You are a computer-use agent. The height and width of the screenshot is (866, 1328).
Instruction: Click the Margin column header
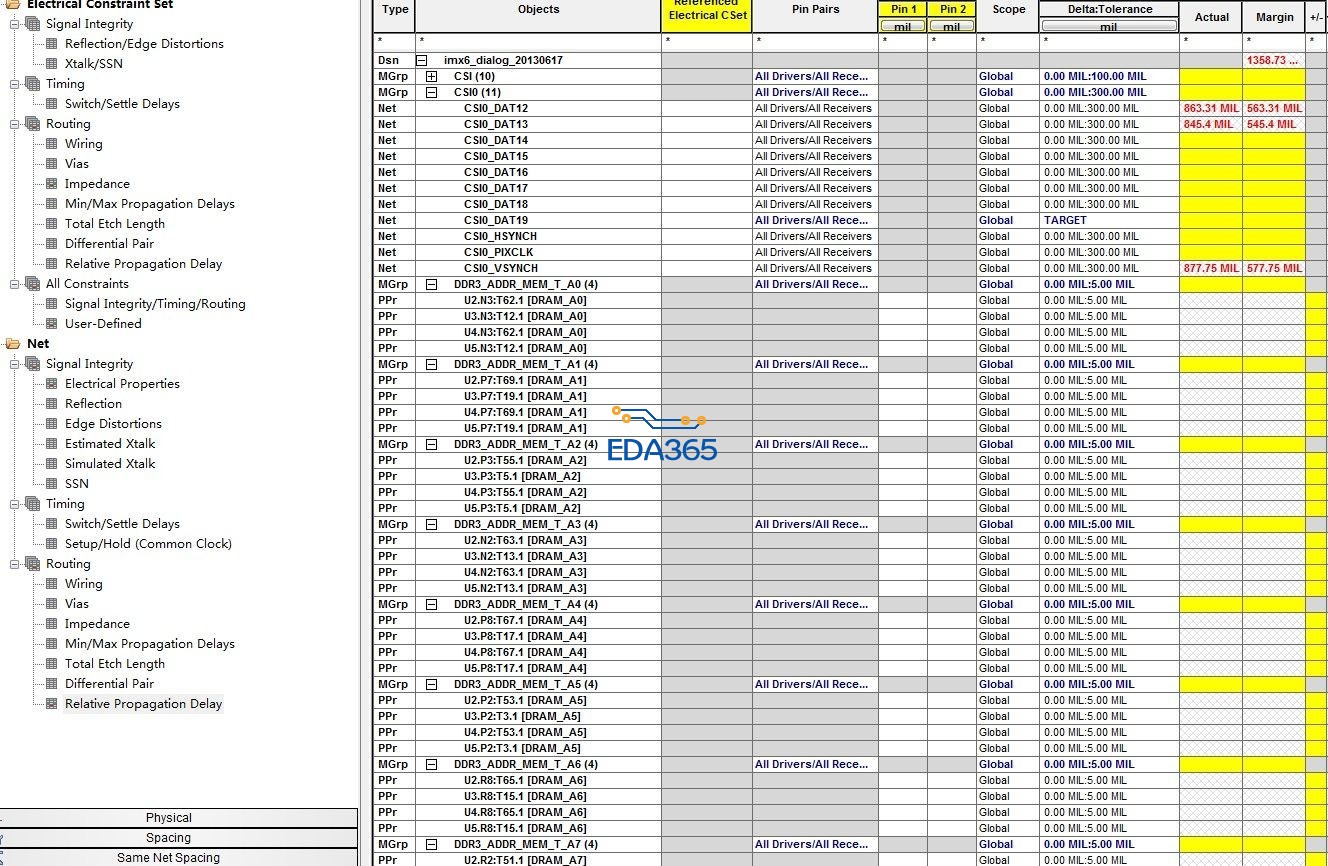pyautogui.click(x=1275, y=17)
